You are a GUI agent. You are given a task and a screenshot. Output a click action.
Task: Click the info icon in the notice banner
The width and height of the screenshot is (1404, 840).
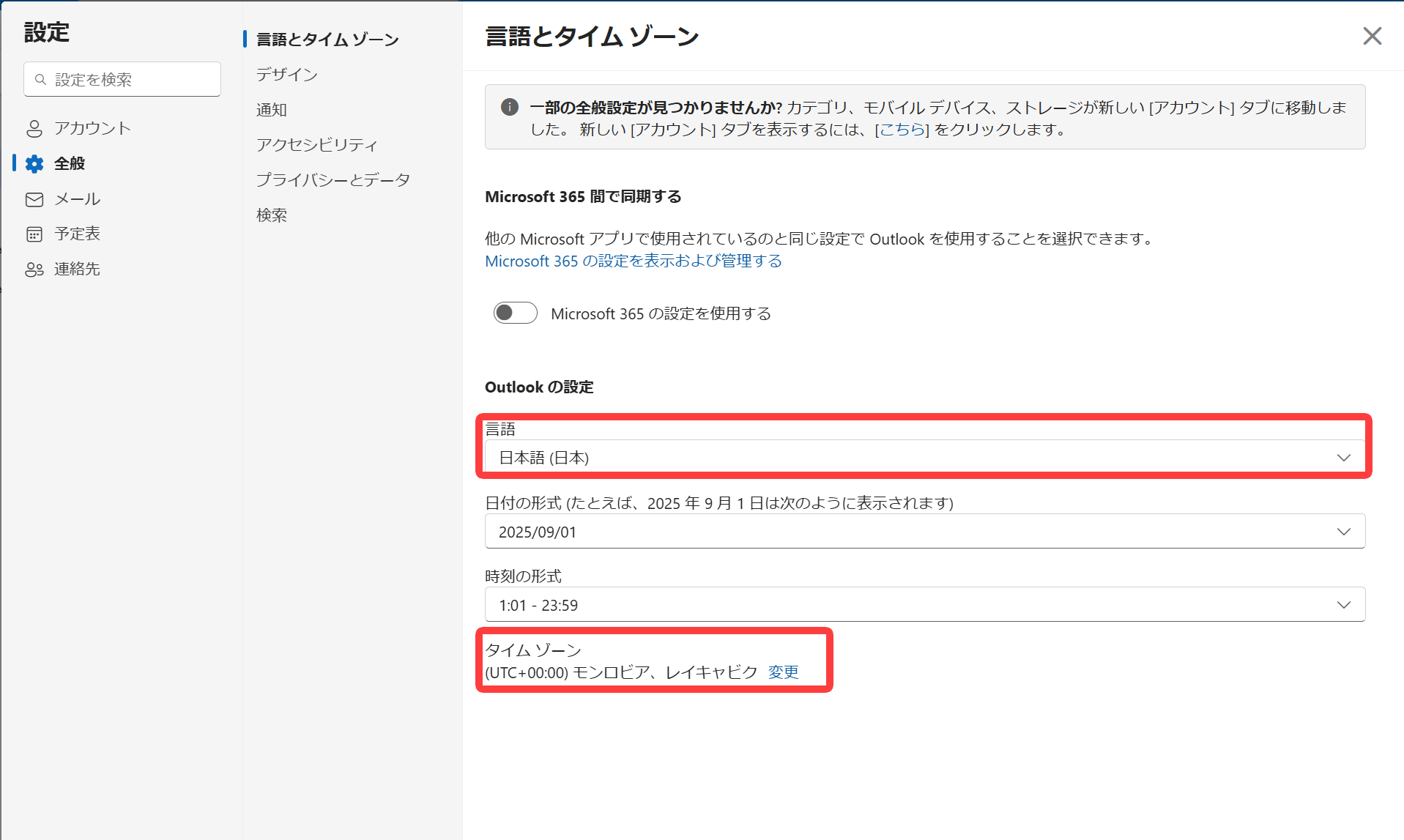click(510, 107)
